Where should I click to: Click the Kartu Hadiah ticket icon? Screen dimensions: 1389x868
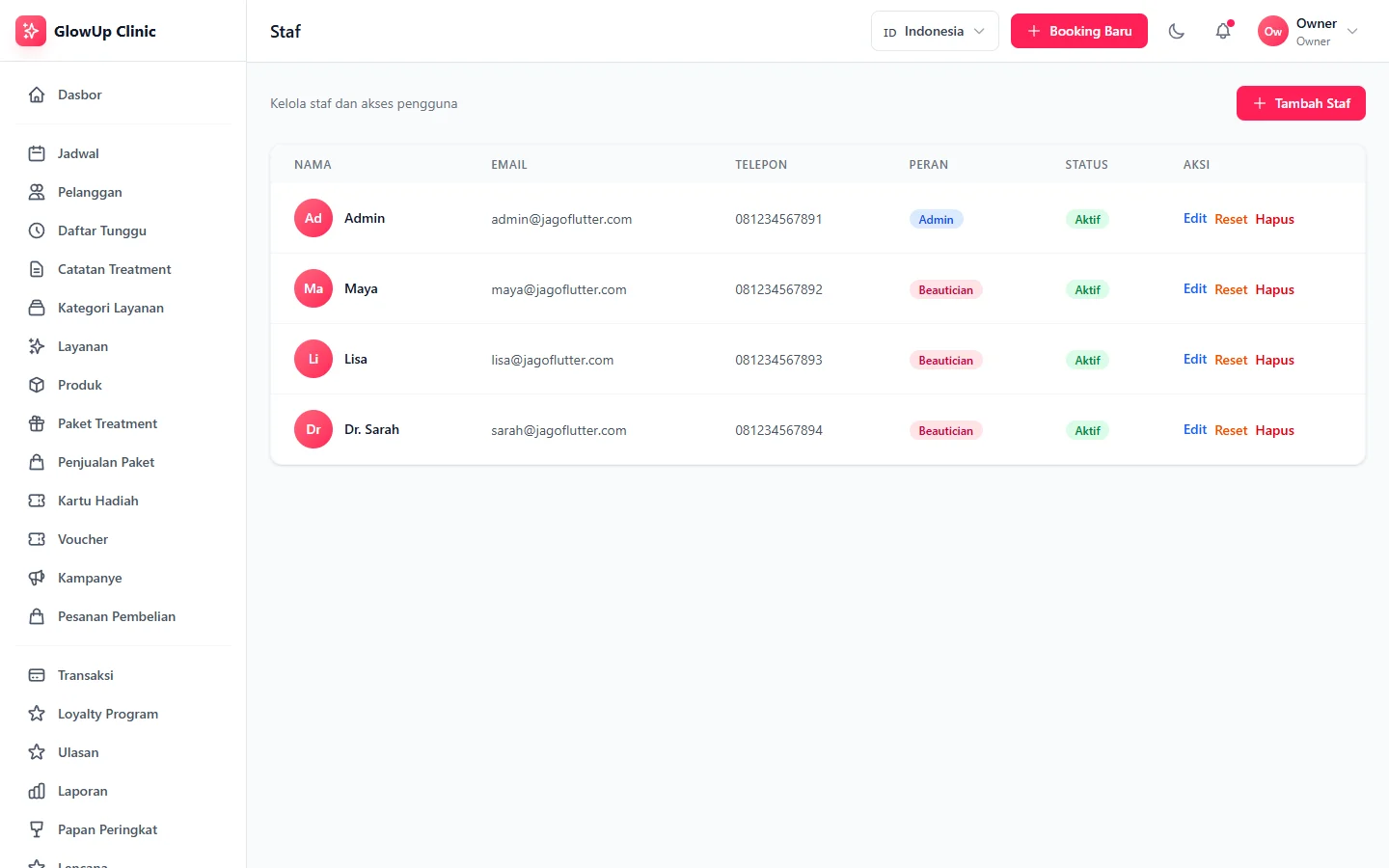[37, 501]
